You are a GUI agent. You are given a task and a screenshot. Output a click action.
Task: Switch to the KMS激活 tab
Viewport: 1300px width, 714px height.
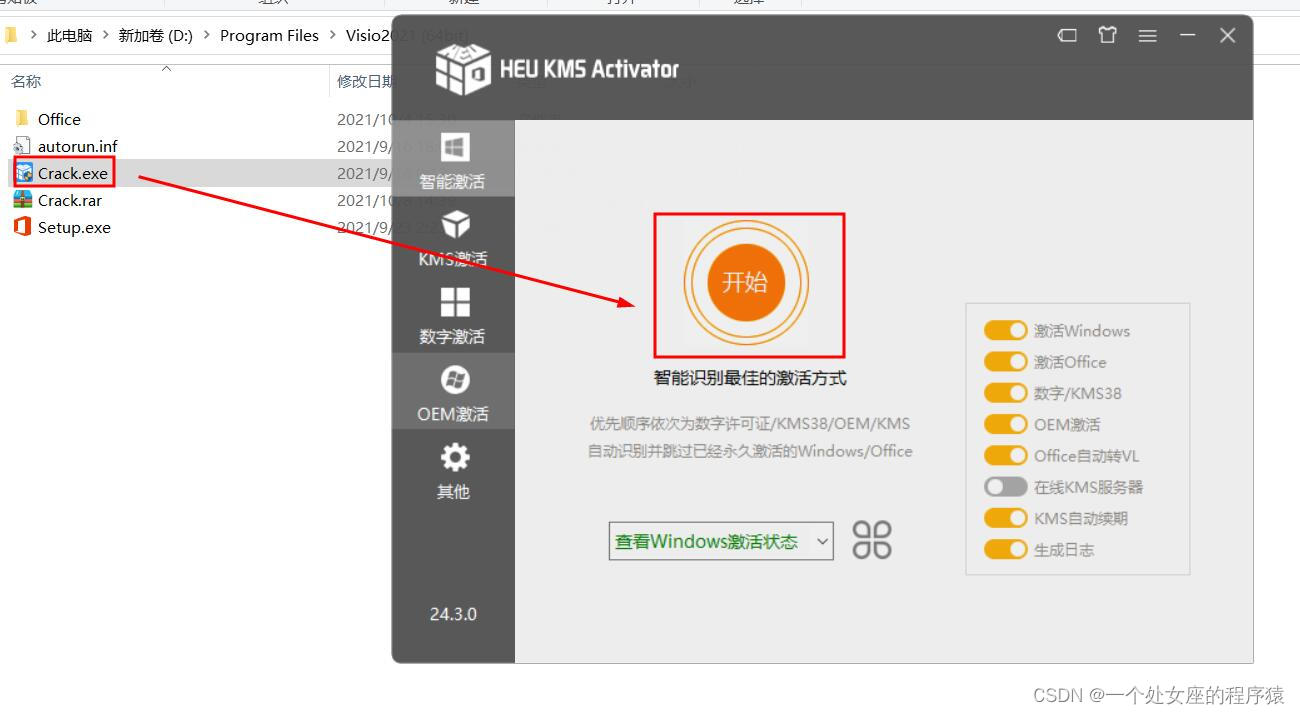point(453,236)
